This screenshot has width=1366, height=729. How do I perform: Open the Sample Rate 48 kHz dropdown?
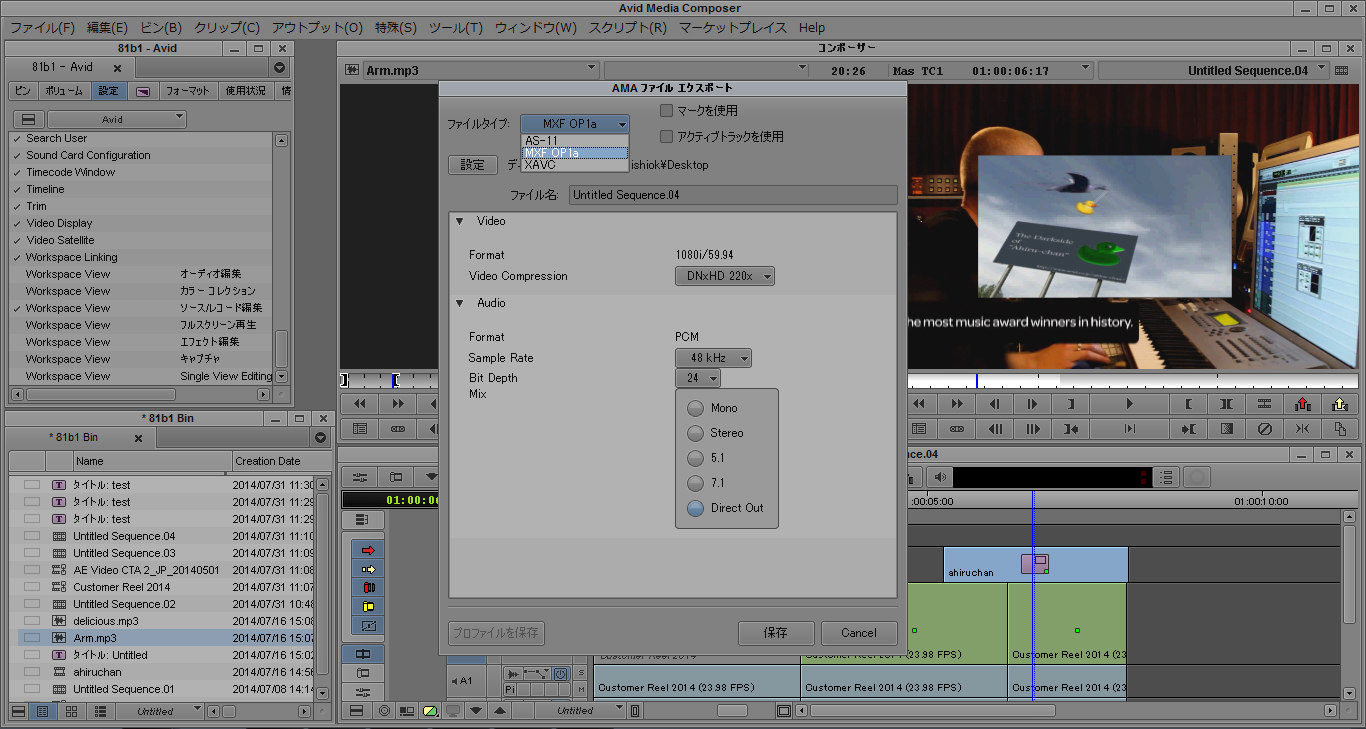(x=713, y=358)
